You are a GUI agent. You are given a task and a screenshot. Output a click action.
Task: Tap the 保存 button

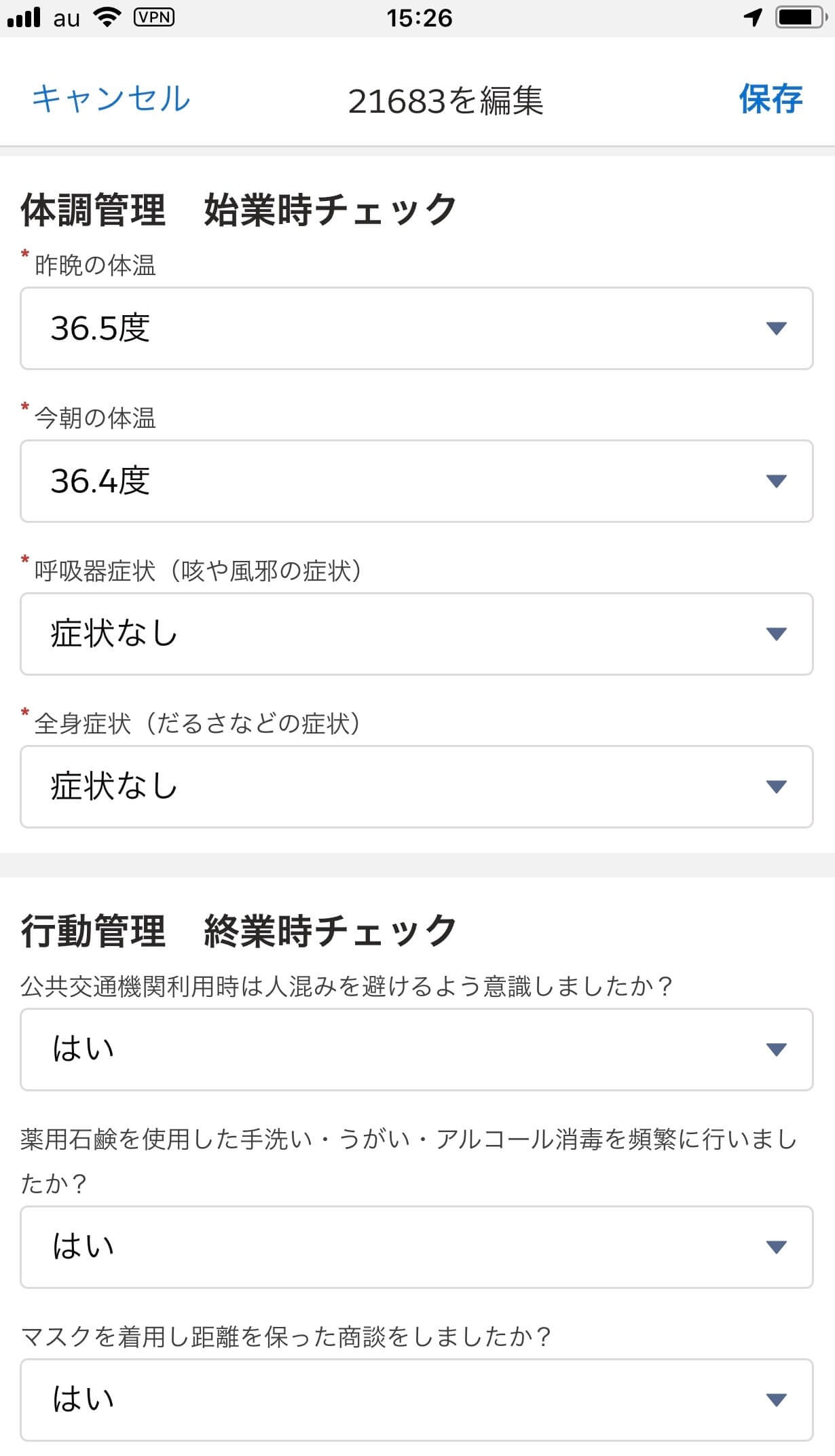[771, 99]
